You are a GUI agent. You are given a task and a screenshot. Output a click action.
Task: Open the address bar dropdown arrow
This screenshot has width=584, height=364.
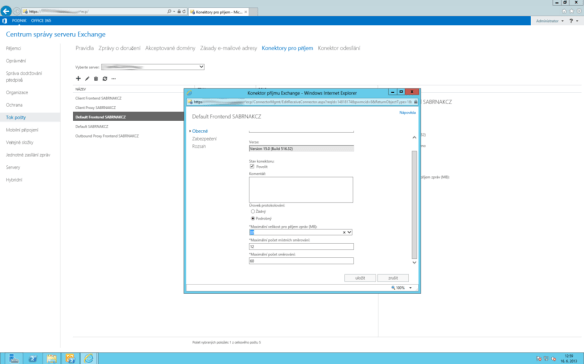click(174, 12)
